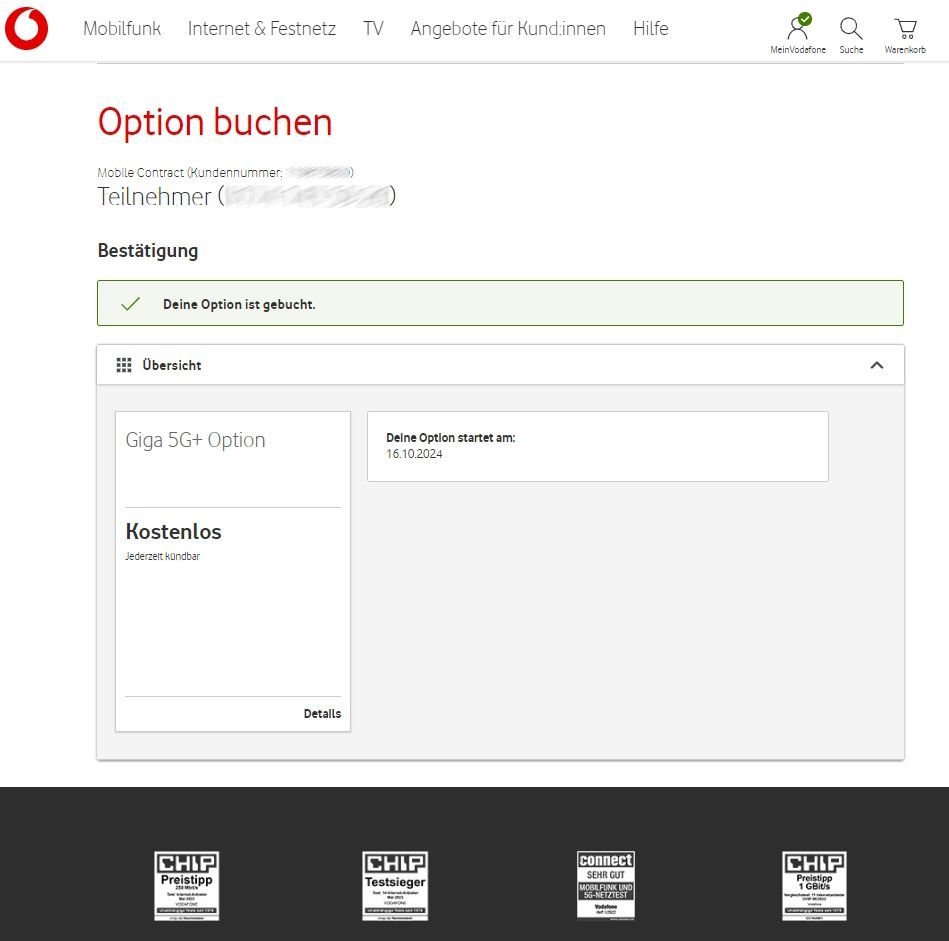This screenshot has height=941, width=949.
Task: Click the CHIP Preistipp 250 Mbit/s badge
Action: pyautogui.click(x=186, y=886)
